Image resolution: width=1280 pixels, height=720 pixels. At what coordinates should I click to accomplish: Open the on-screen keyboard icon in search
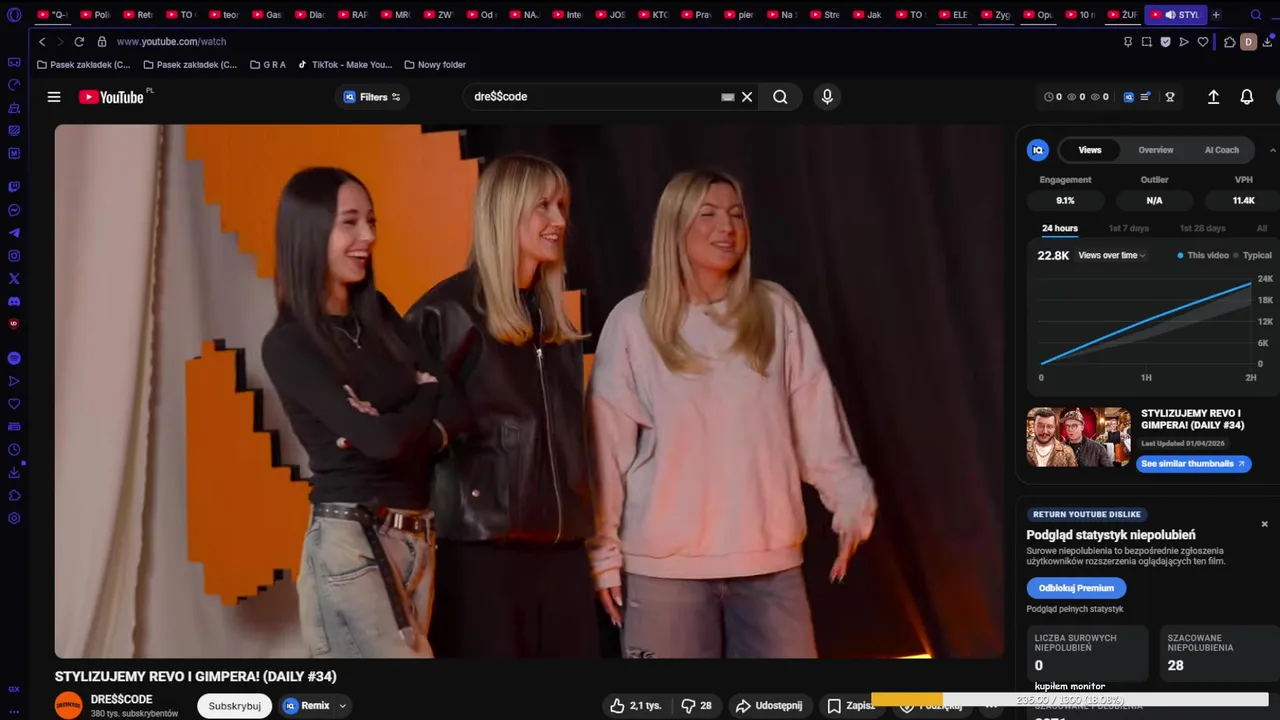pyautogui.click(x=728, y=97)
